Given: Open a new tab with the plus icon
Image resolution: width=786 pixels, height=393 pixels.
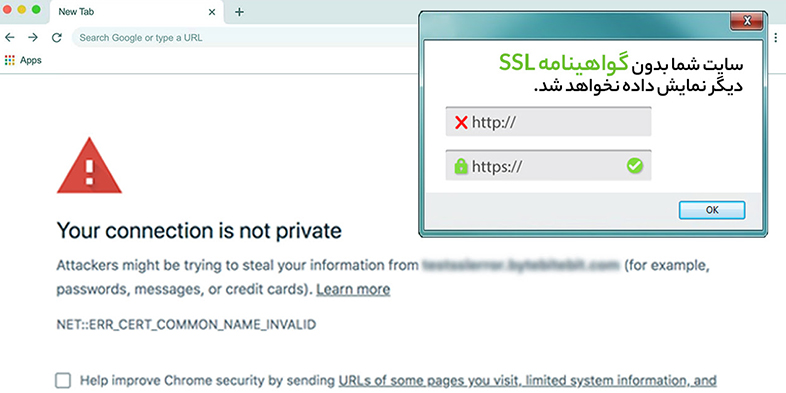Looking at the screenshot, I should point(239,12).
